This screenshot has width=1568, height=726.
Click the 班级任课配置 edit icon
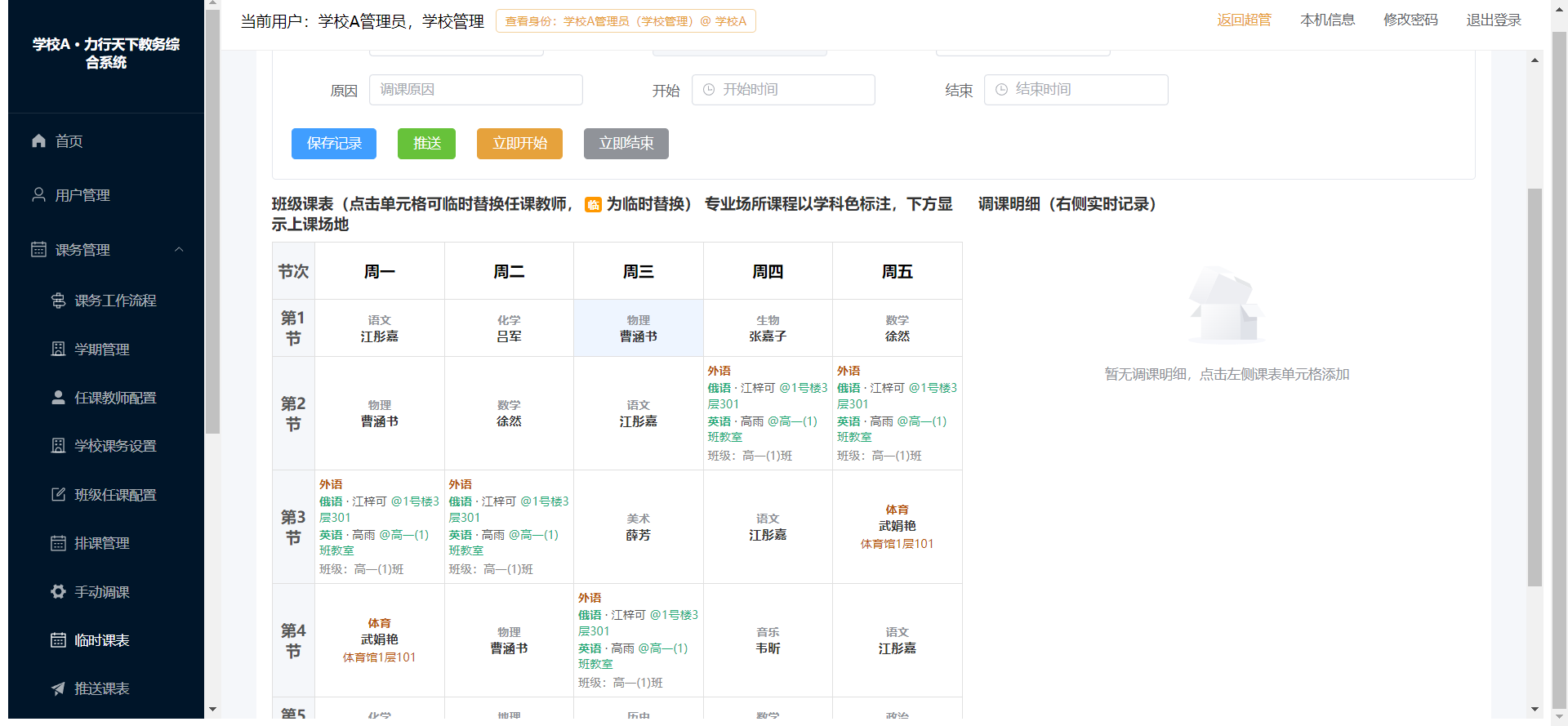tap(58, 494)
